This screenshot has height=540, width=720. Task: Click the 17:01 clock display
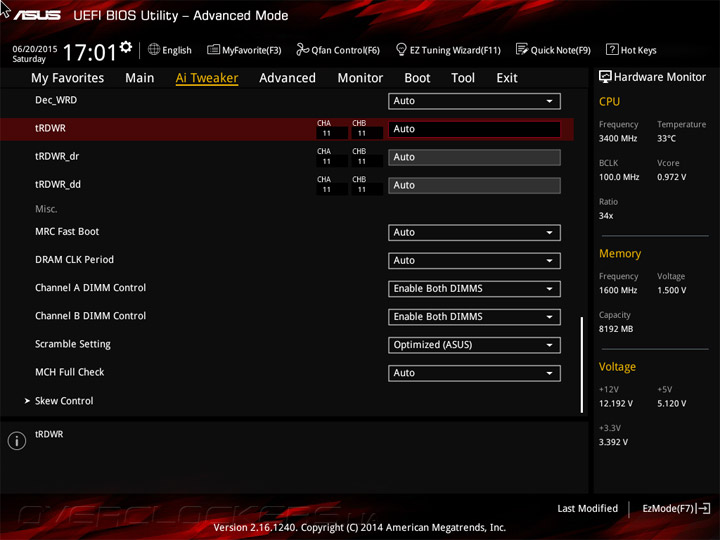[x=90, y=52]
